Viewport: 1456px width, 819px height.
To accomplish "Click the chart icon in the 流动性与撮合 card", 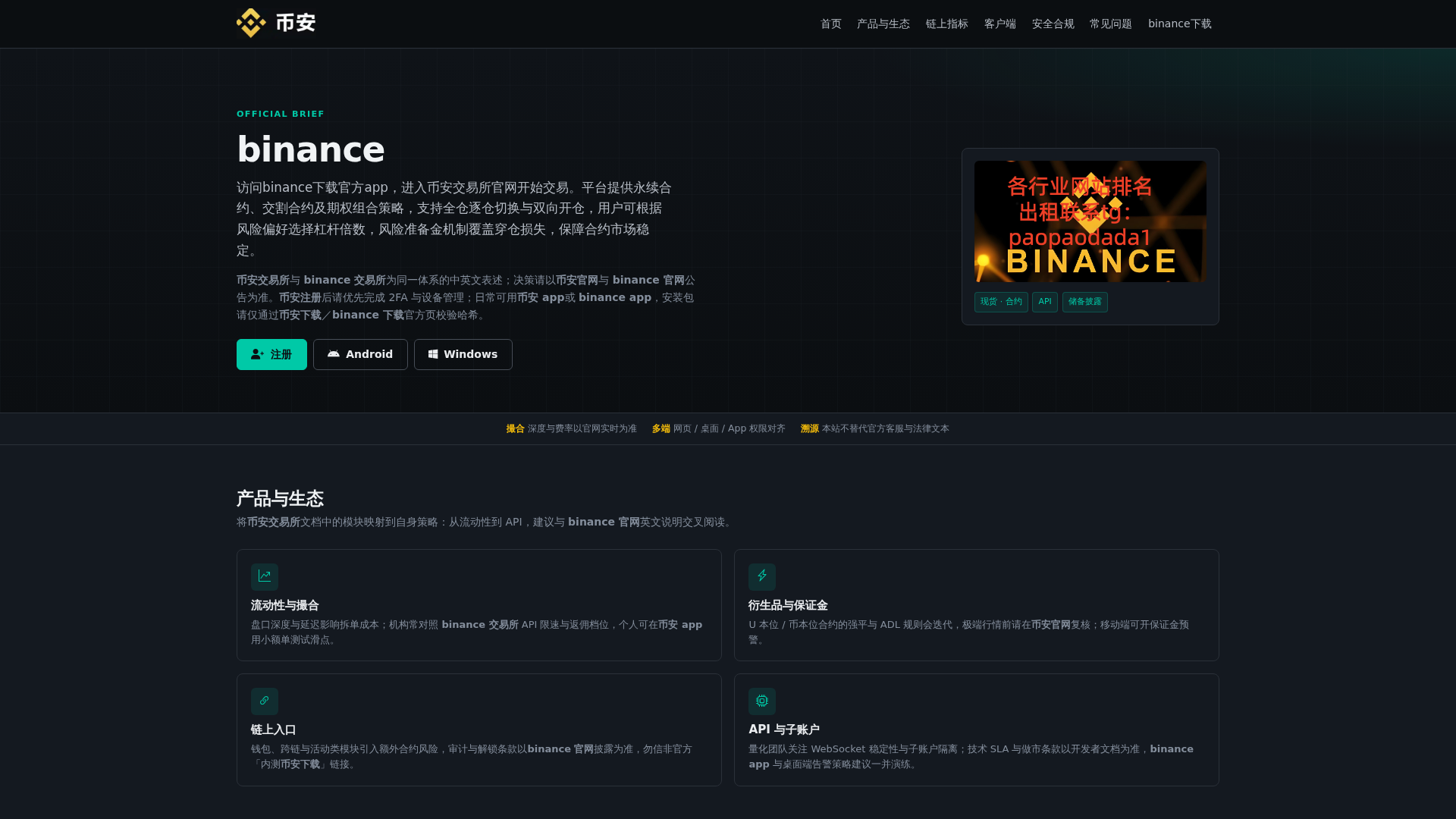I will click(x=265, y=577).
